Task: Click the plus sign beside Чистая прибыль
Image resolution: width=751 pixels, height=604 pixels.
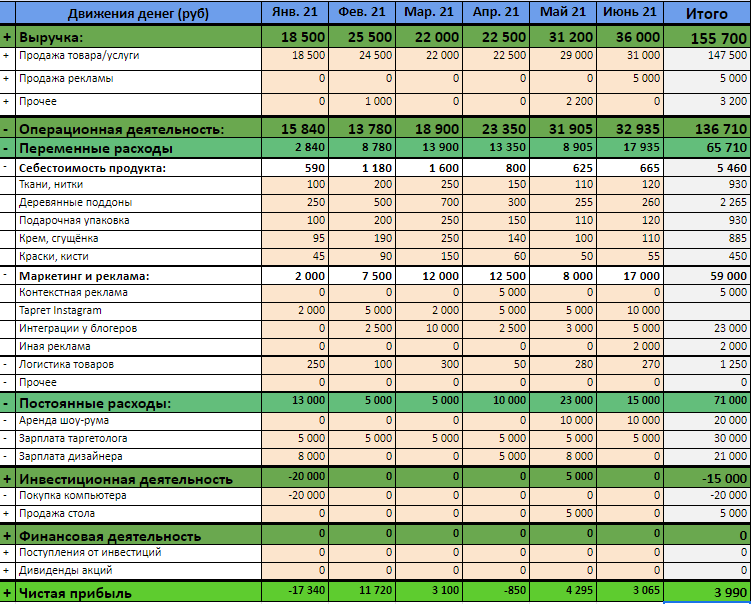Action: (x=7, y=593)
